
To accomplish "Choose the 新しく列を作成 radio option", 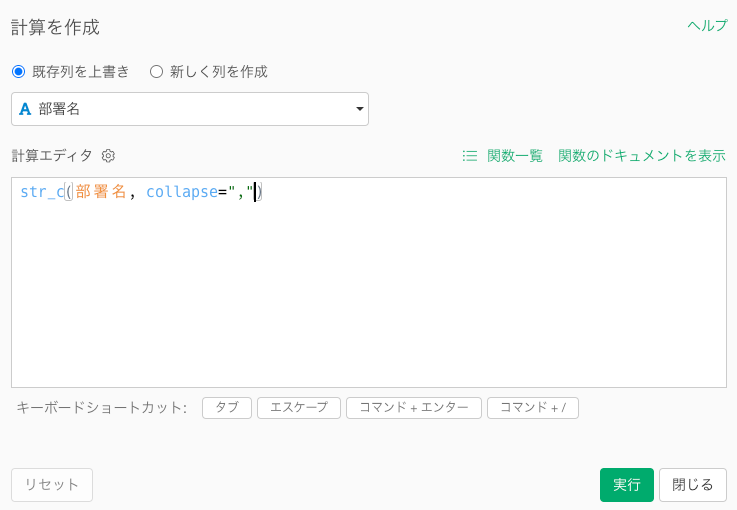I will coord(156,72).
